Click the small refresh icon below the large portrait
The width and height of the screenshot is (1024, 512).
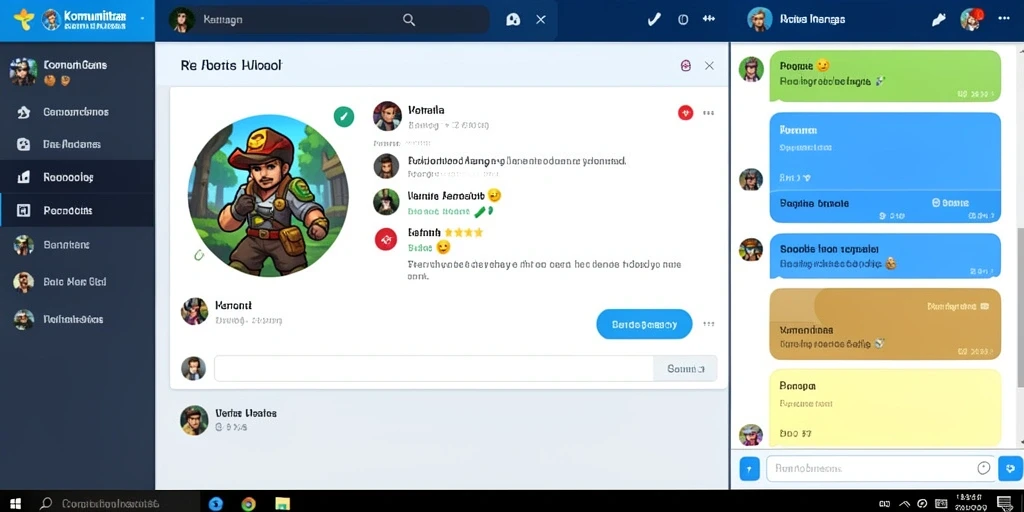pos(199,255)
